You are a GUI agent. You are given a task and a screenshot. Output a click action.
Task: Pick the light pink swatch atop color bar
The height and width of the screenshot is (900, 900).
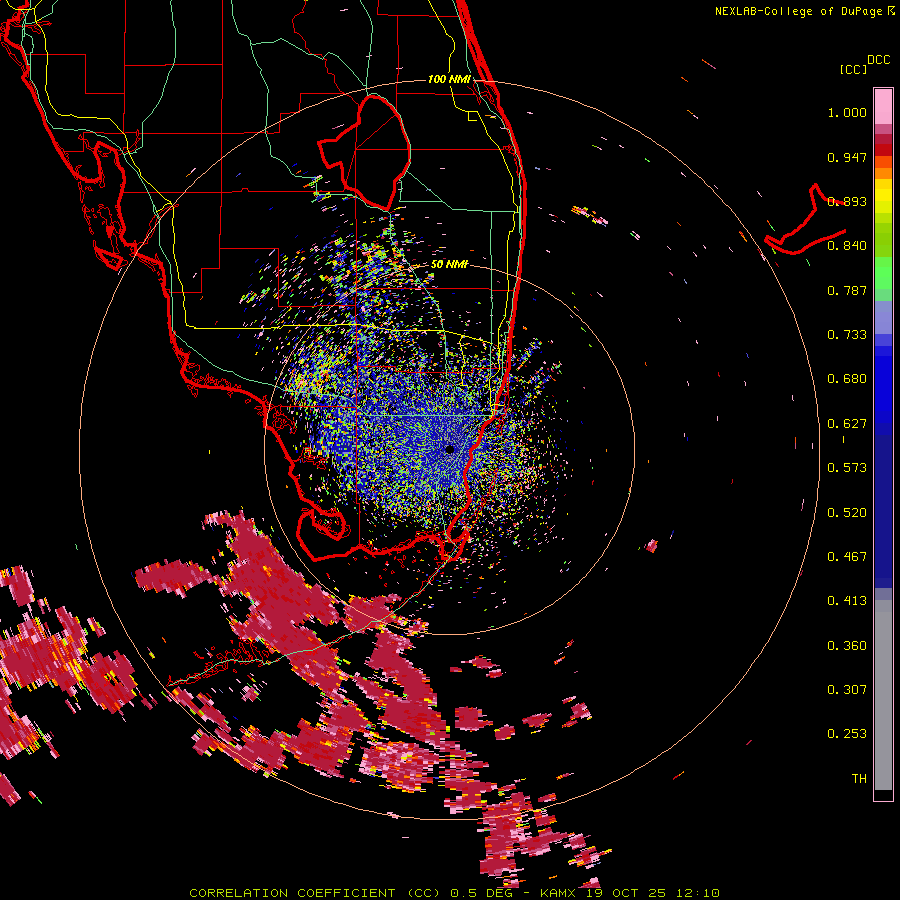point(883,107)
